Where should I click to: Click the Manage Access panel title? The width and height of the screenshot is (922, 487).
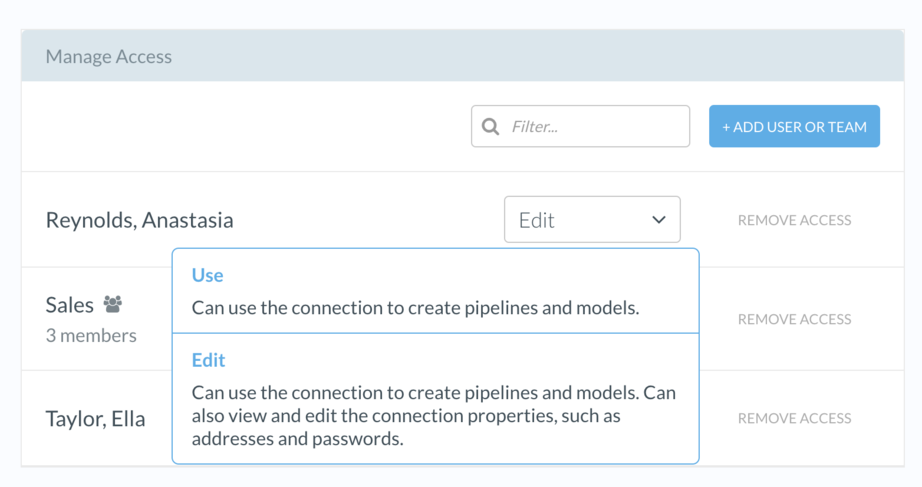click(x=109, y=57)
